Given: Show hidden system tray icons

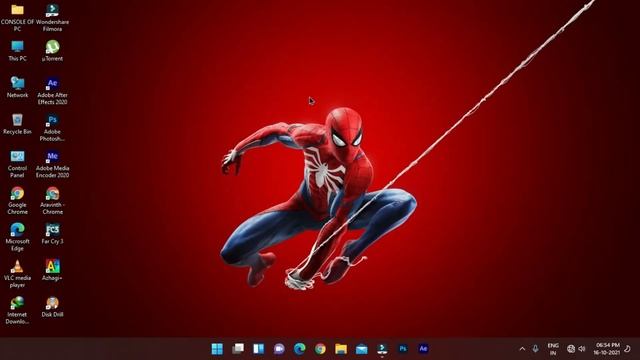Looking at the screenshot, I should (522, 349).
